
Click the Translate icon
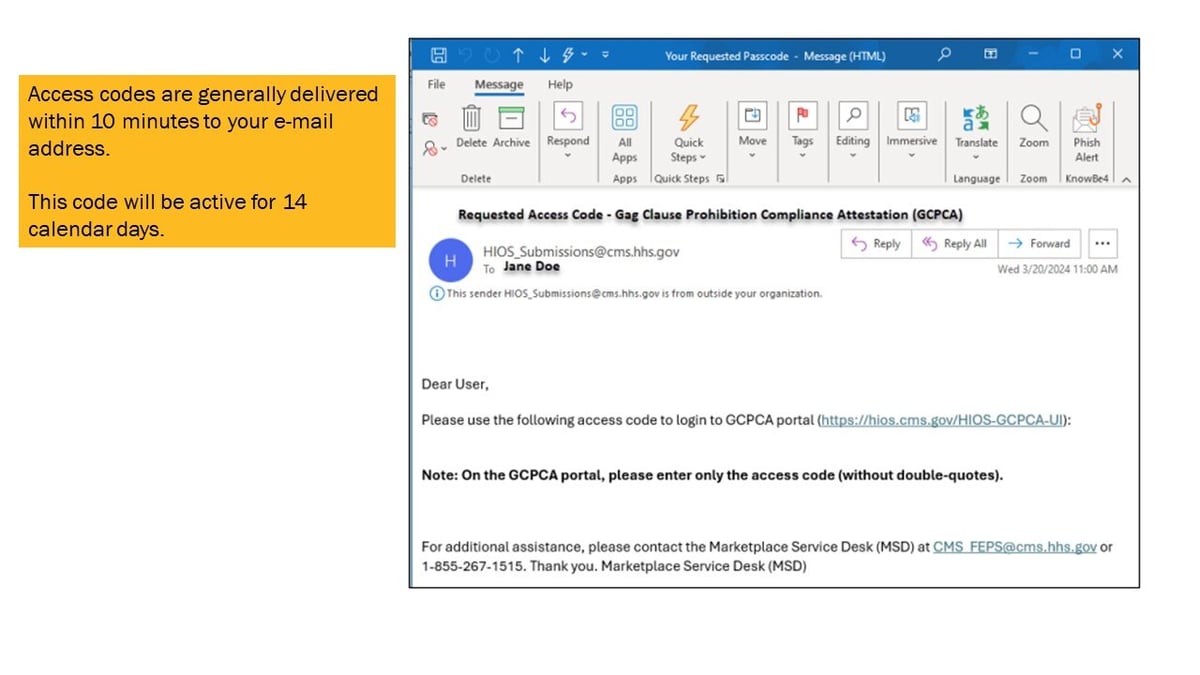tap(975, 118)
